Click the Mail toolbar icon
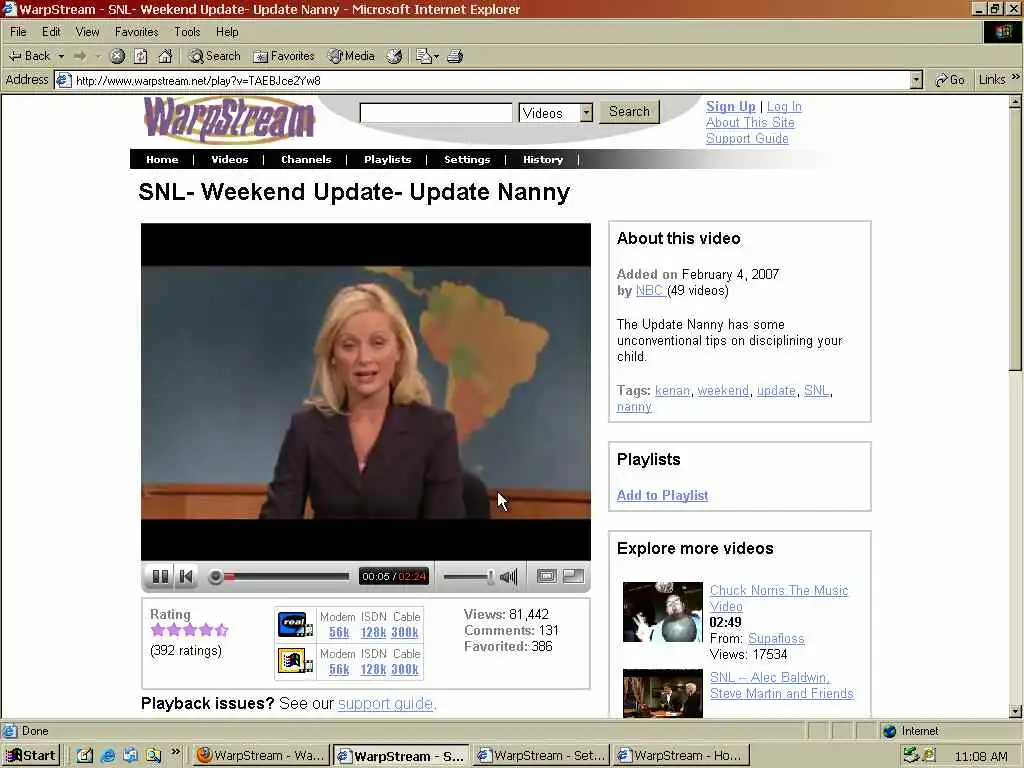Viewport: 1024px width, 768px height. click(424, 56)
